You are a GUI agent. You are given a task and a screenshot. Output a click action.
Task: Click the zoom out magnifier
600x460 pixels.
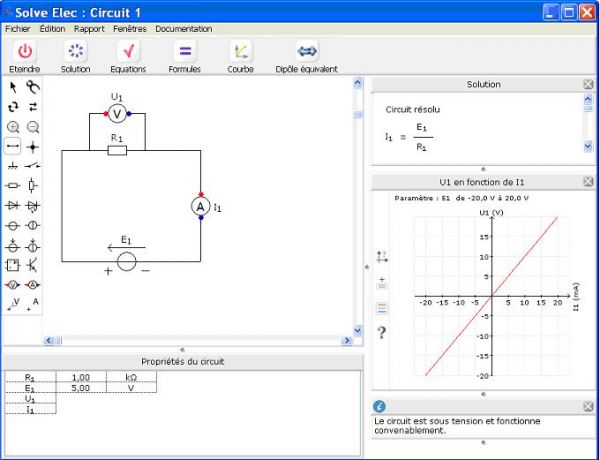(33, 127)
